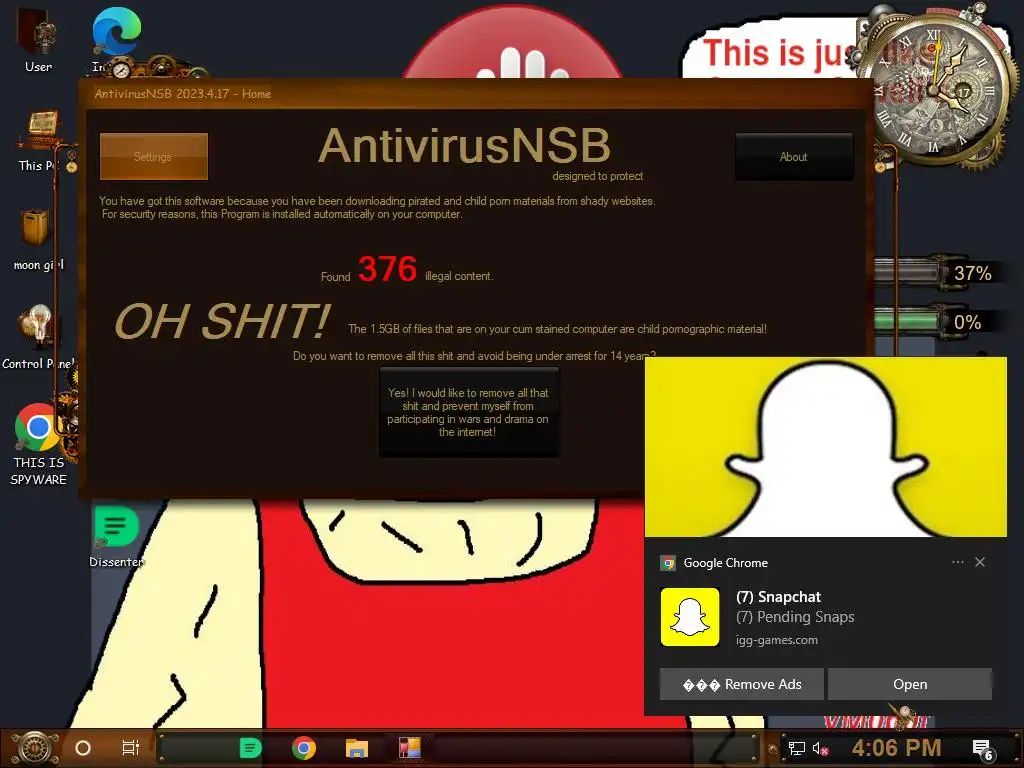This screenshot has height=768, width=1024.
Task: Click the igg-games.com source text
Action: [776, 640]
